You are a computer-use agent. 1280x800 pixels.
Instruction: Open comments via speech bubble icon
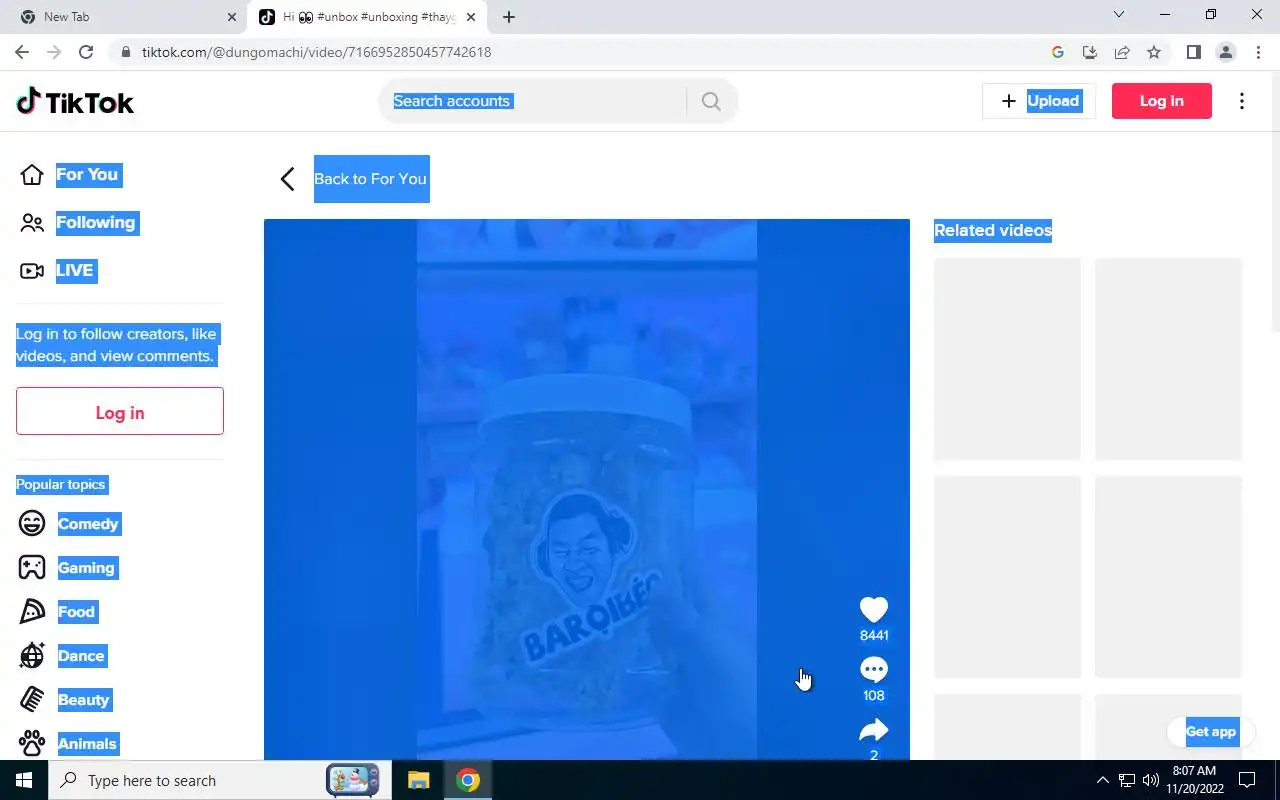click(x=874, y=670)
